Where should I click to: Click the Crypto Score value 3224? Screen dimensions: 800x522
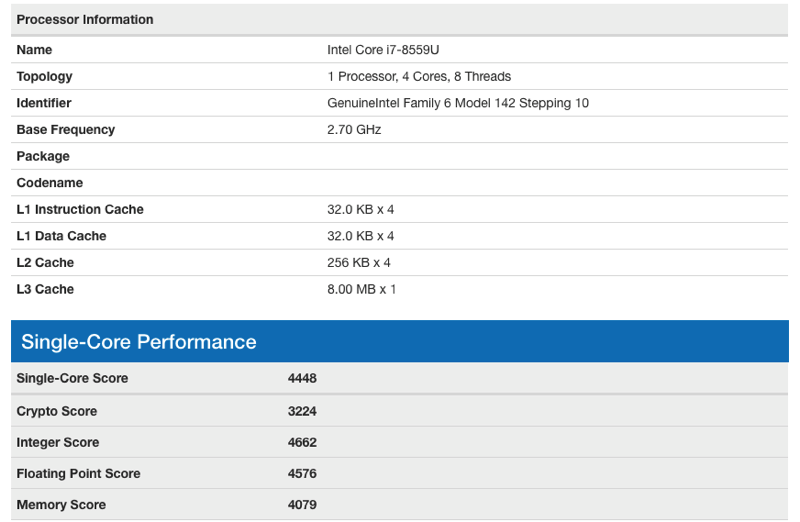pyautogui.click(x=302, y=411)
